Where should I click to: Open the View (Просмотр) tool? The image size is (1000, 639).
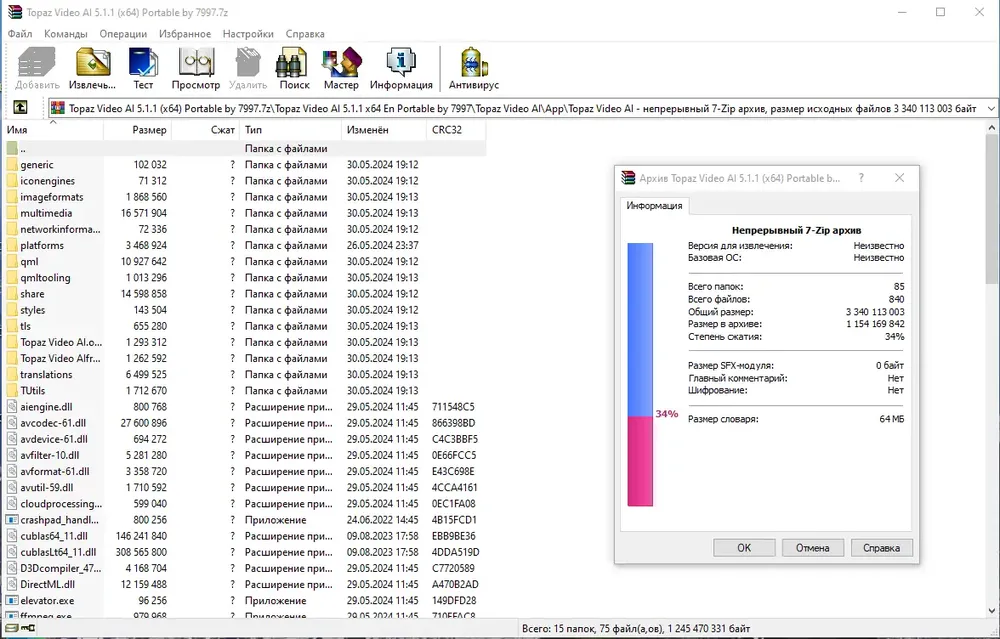point(195,68)
